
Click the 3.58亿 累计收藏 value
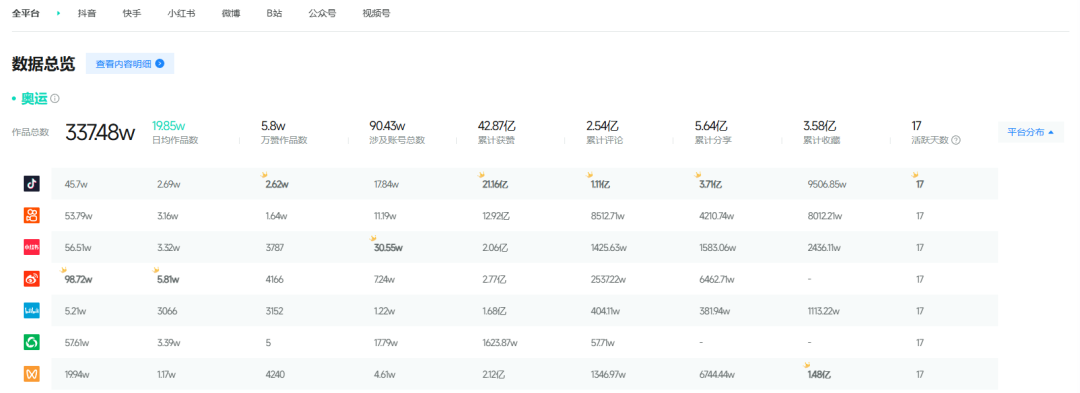820,126
